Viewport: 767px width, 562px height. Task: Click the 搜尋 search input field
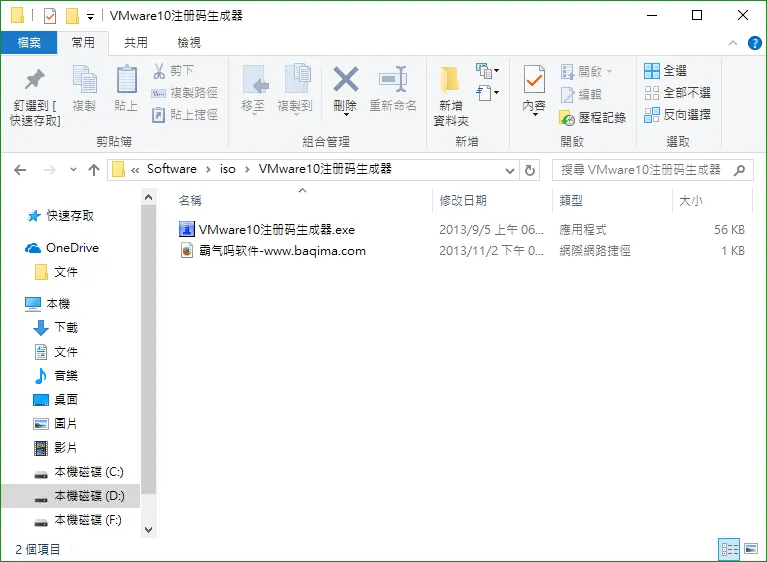click(643, 170)
